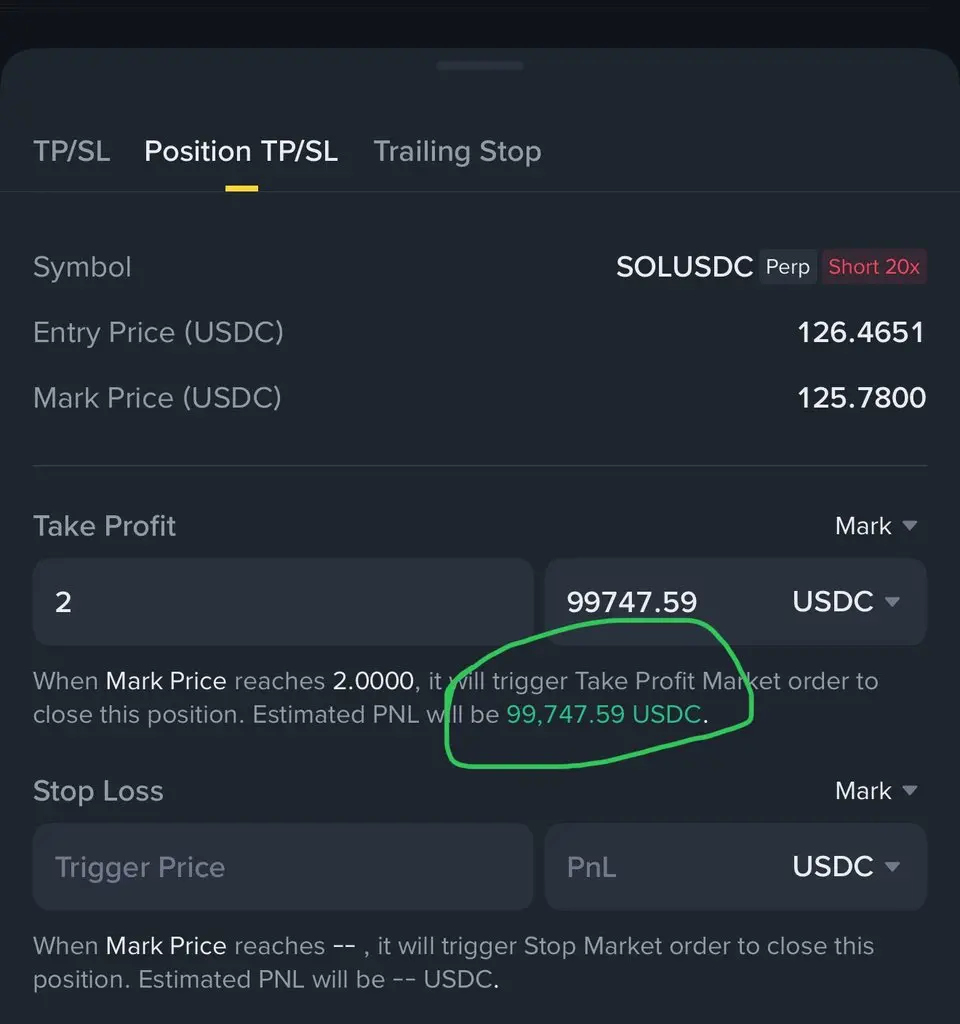Expand Take Profit USDC unit dropdown
Viewport: 960px width, 1024px height.
pos(846,602)
